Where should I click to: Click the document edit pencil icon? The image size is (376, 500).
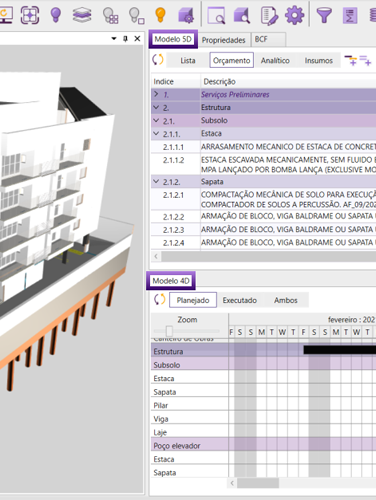pos(269,15)
